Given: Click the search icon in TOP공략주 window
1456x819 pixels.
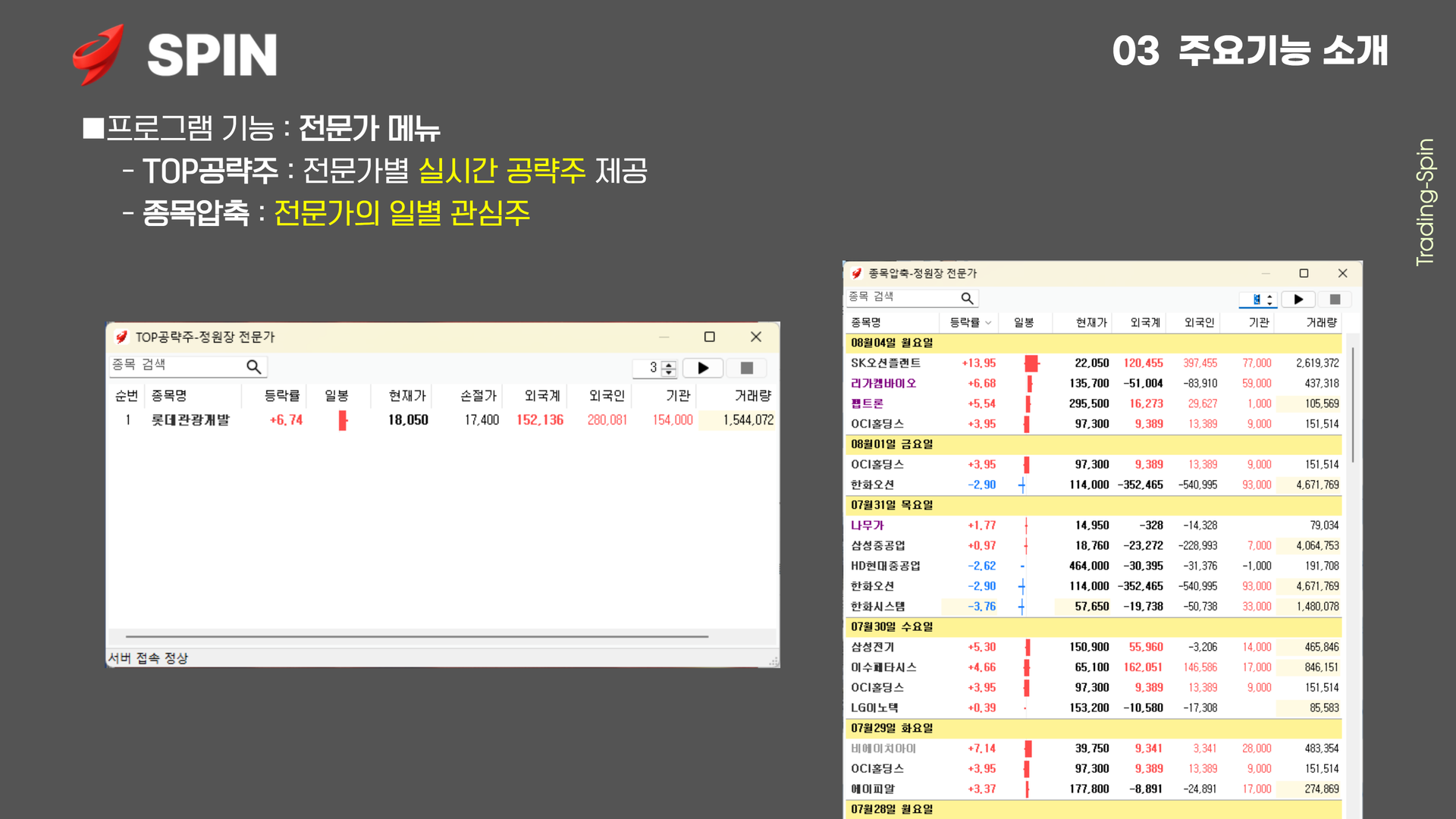Looking at the screenshot, I should click(253, 367).
